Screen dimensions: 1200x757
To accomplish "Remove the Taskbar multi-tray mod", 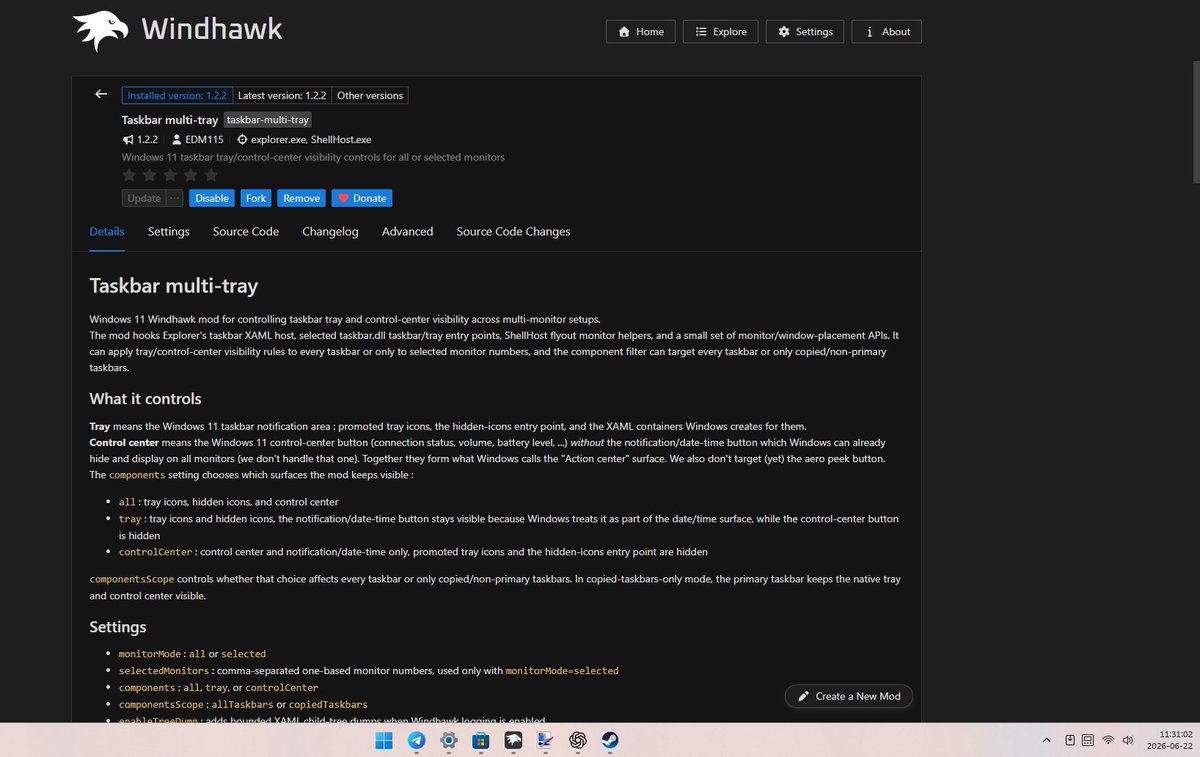I will [301, 198].
